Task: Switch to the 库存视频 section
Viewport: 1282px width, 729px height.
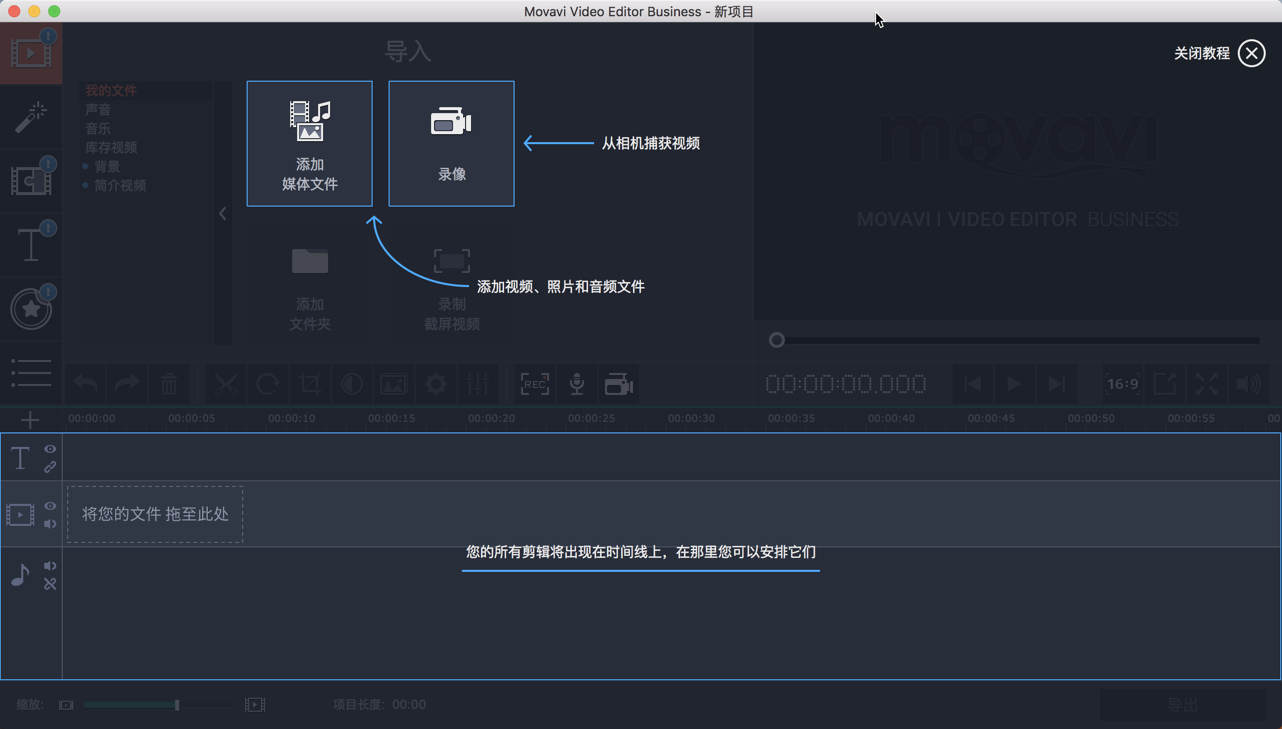Action: click(x=113, y=147)
